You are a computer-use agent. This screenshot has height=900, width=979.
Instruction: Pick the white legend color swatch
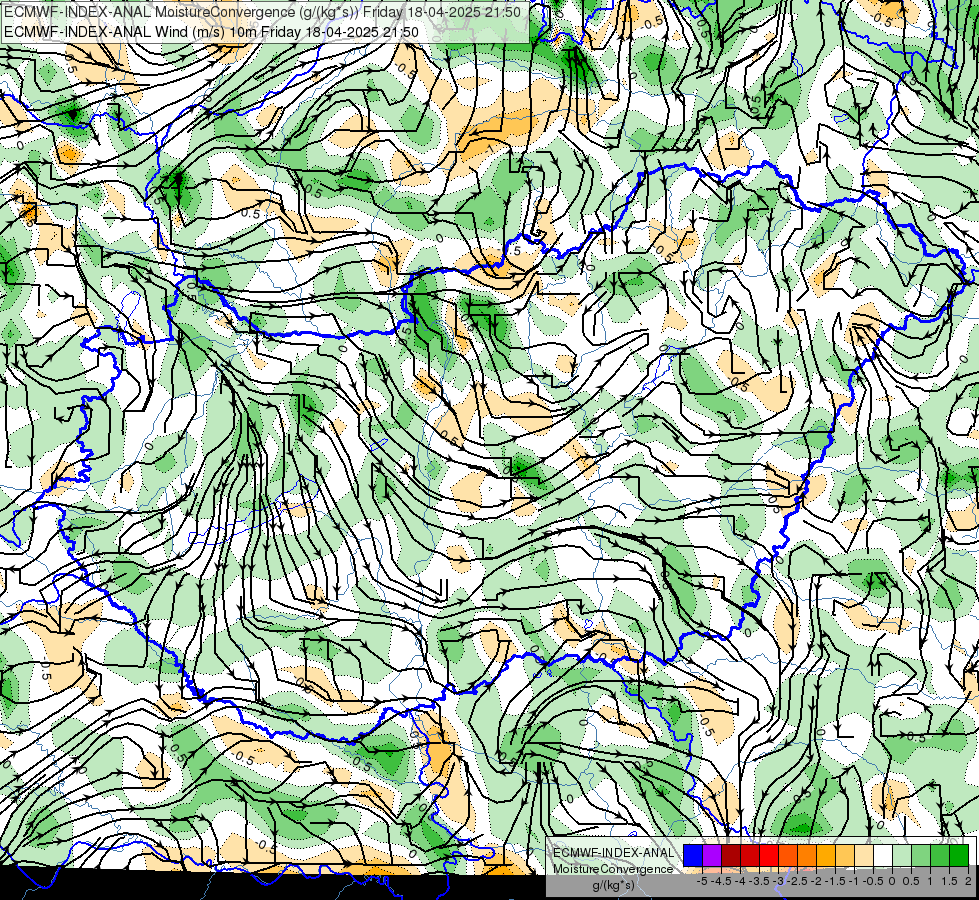click(883, 855)
